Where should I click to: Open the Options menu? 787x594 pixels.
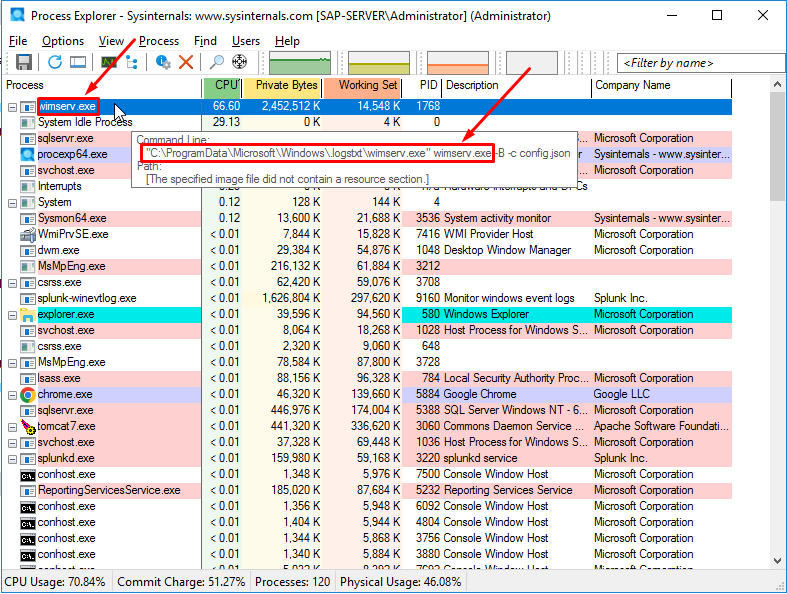tap(63, 41)
